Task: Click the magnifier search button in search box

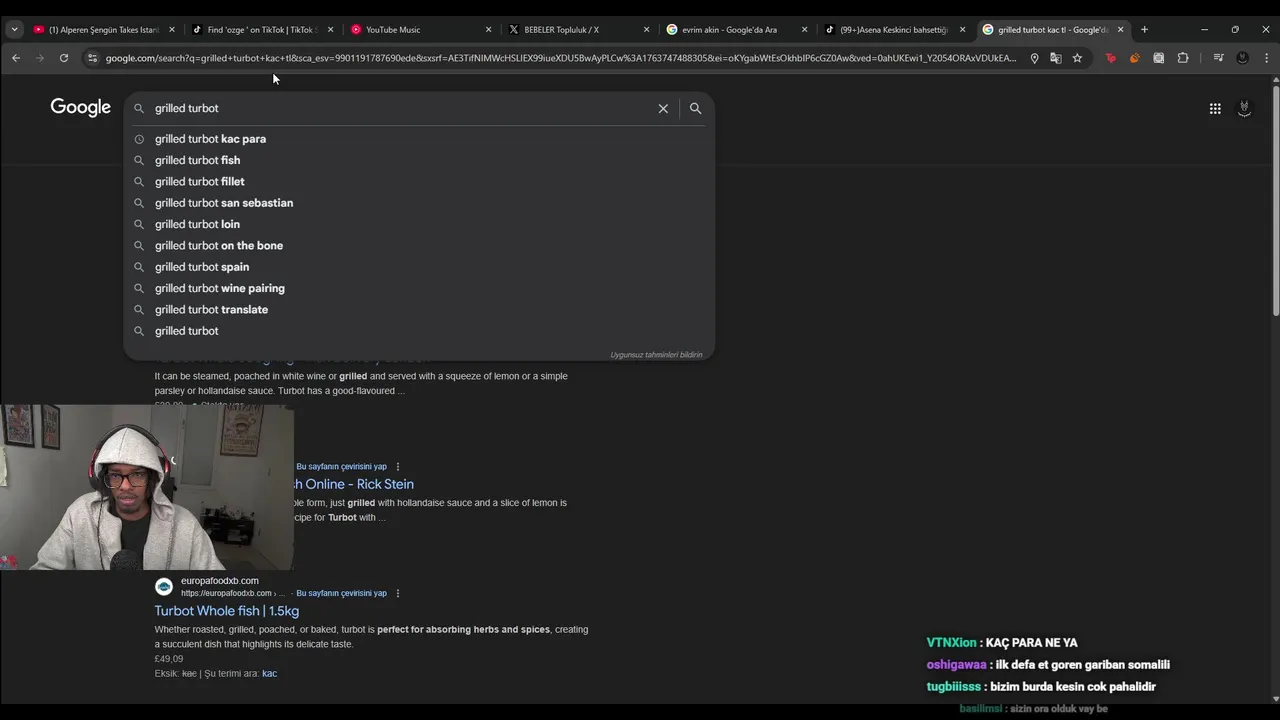Action: tap(695, 108)
